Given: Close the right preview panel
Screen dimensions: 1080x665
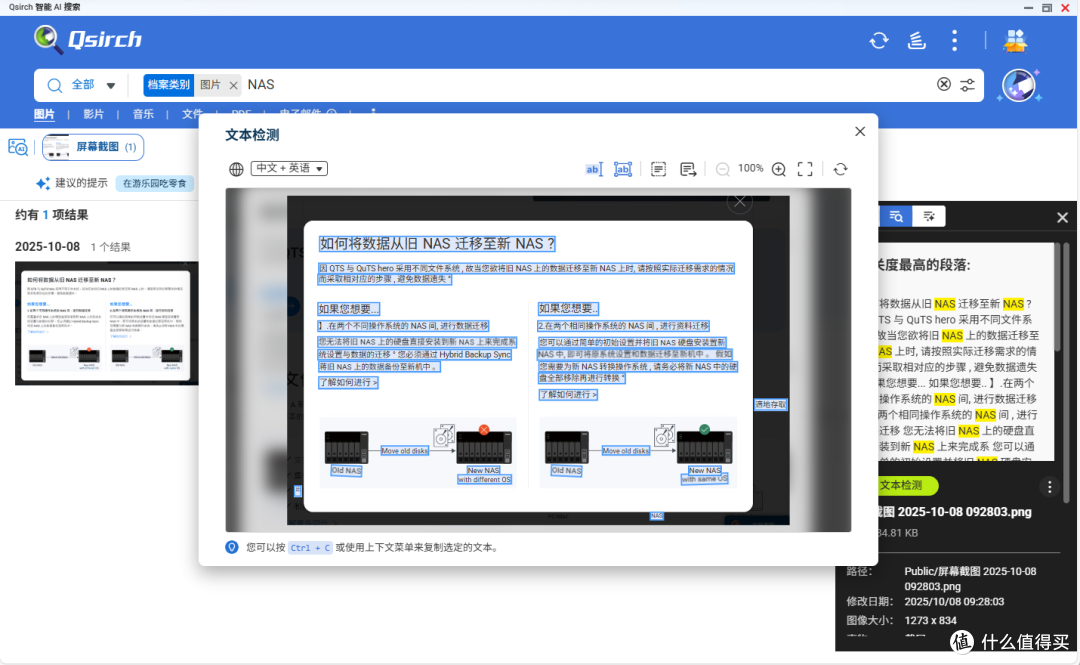Looking at the screenshot, I should (1062, 218).
